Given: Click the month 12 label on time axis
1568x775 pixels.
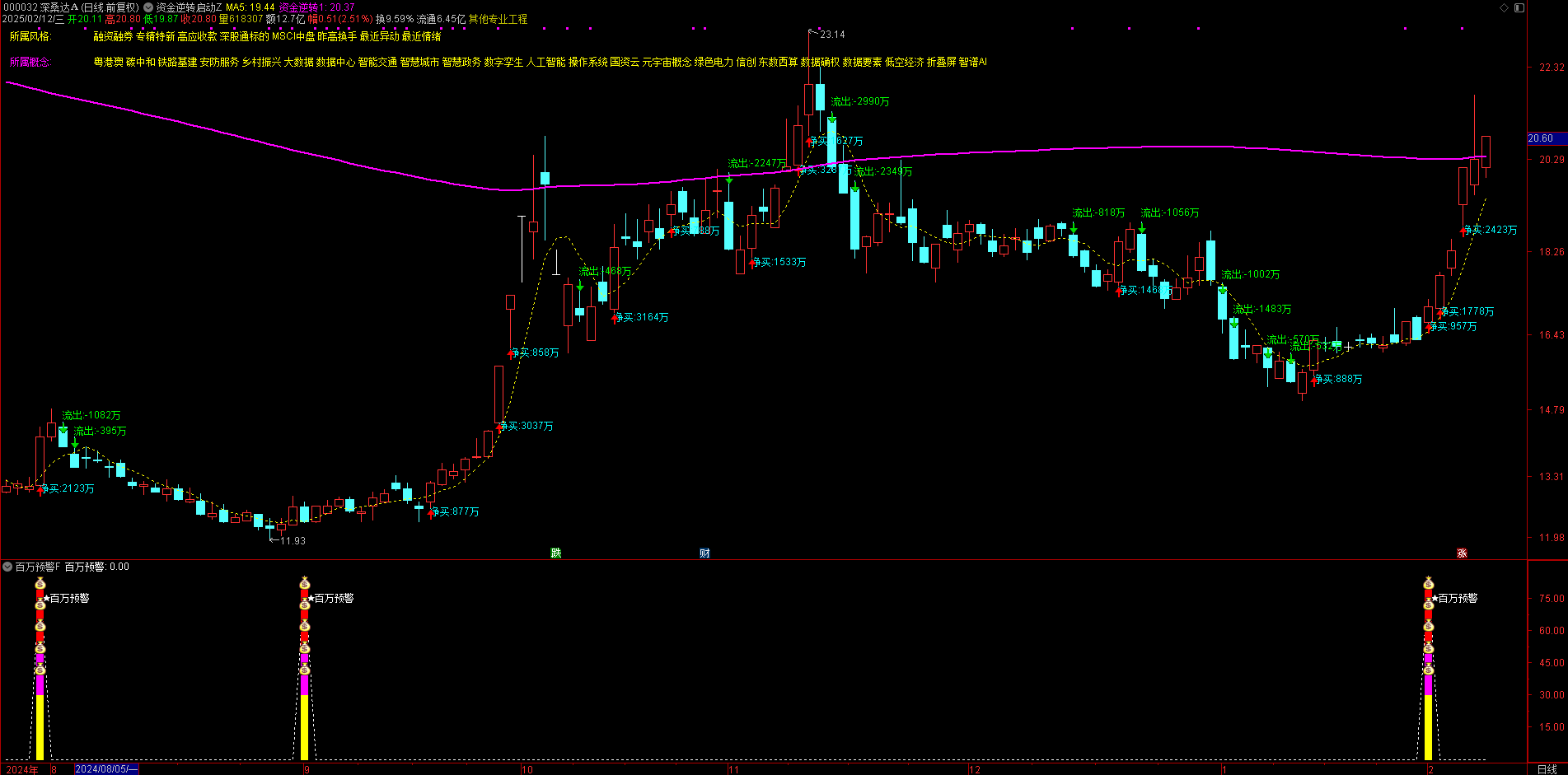Looking at the screenshot, I should click(975, 770).
